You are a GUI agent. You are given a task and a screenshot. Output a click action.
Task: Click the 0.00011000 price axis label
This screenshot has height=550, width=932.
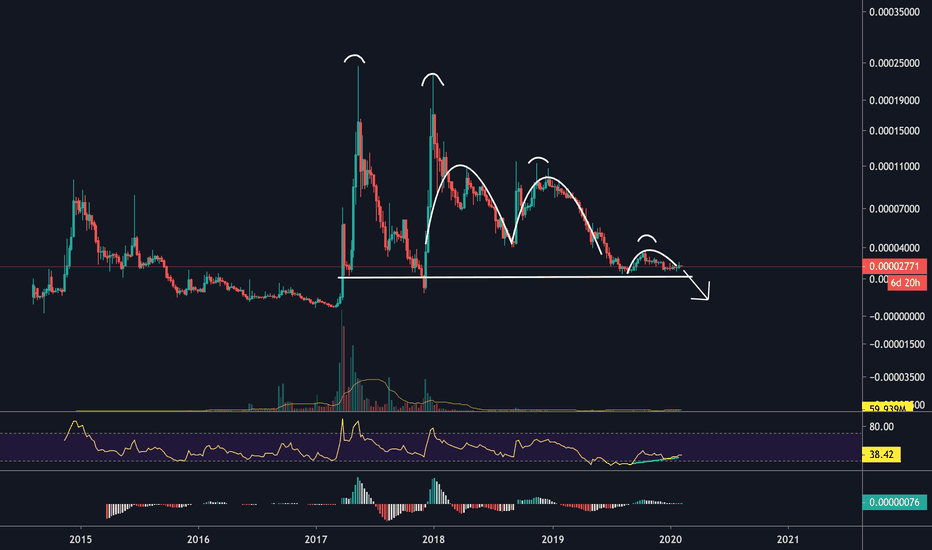[x=894, y=166]
